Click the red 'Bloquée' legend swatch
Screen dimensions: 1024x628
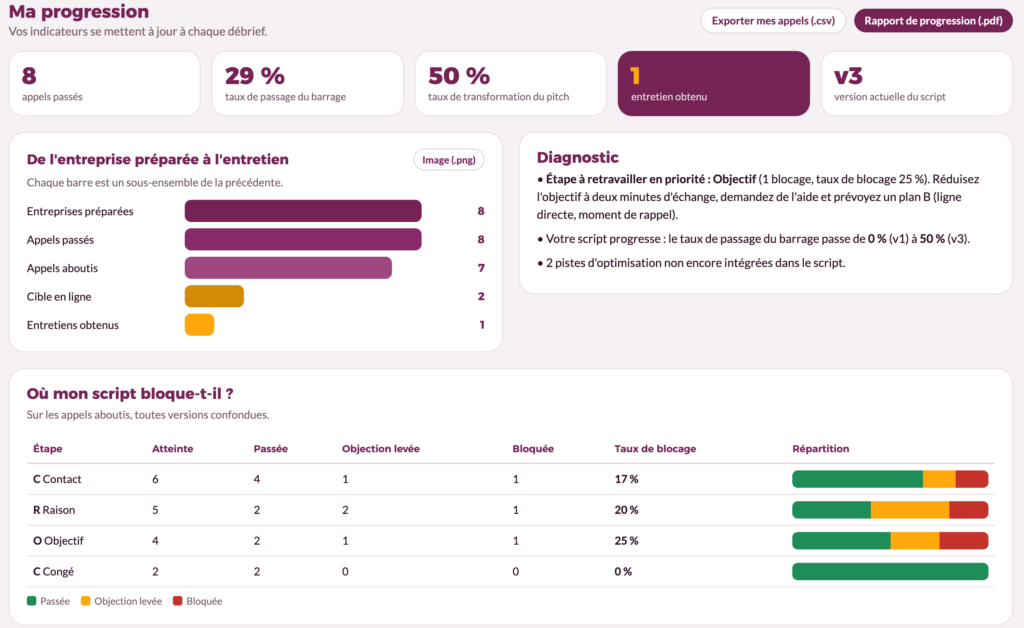point(178,601)
